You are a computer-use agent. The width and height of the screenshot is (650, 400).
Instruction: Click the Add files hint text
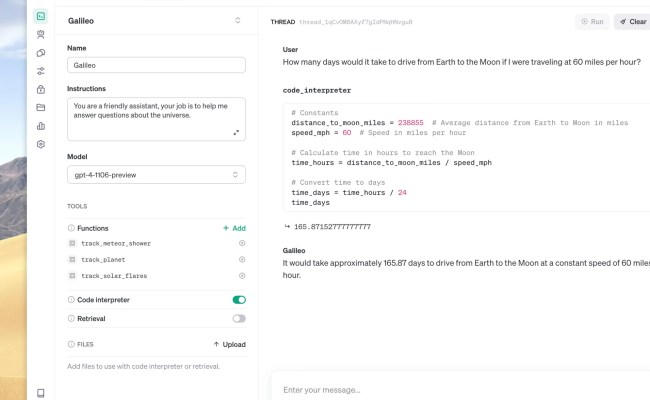pos(143,366)
